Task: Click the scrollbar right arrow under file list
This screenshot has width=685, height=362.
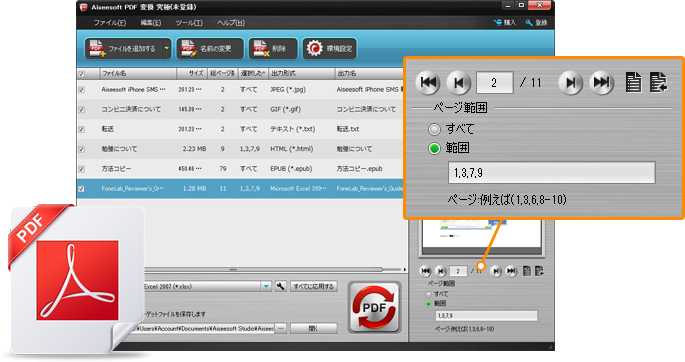Action: (x=404, y=269)
